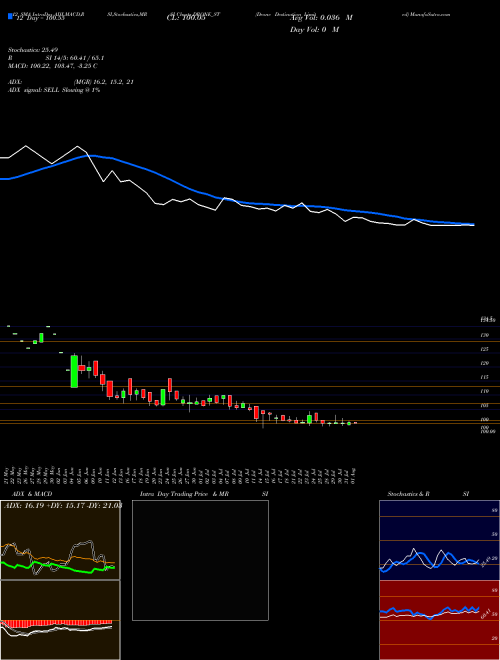500x660 pixels.
Task: Select the '12 Day = 100.53' legend text
Action: (39, 18)
